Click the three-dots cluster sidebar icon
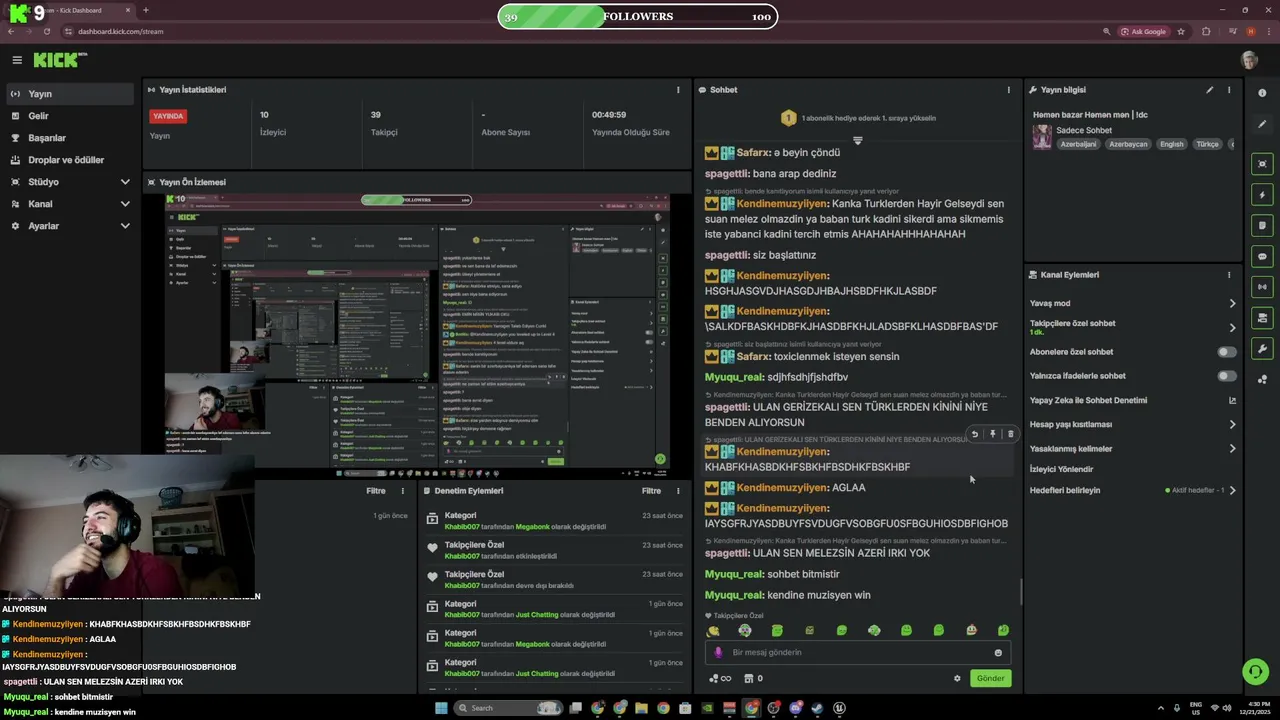Screen dimensions: 1280x720 [1262, 379]
